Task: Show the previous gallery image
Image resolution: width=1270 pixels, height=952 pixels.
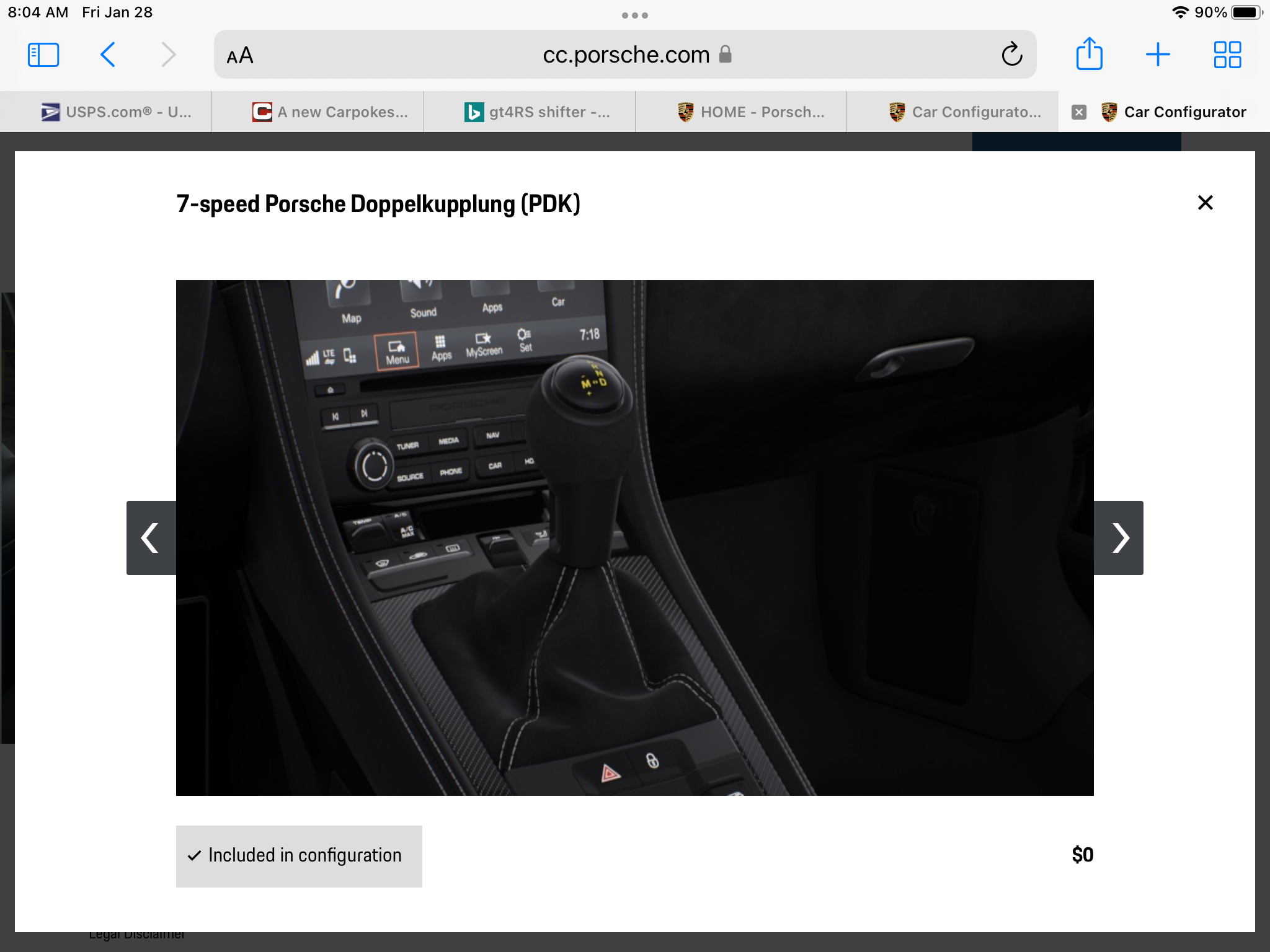Action: [151, 538]
